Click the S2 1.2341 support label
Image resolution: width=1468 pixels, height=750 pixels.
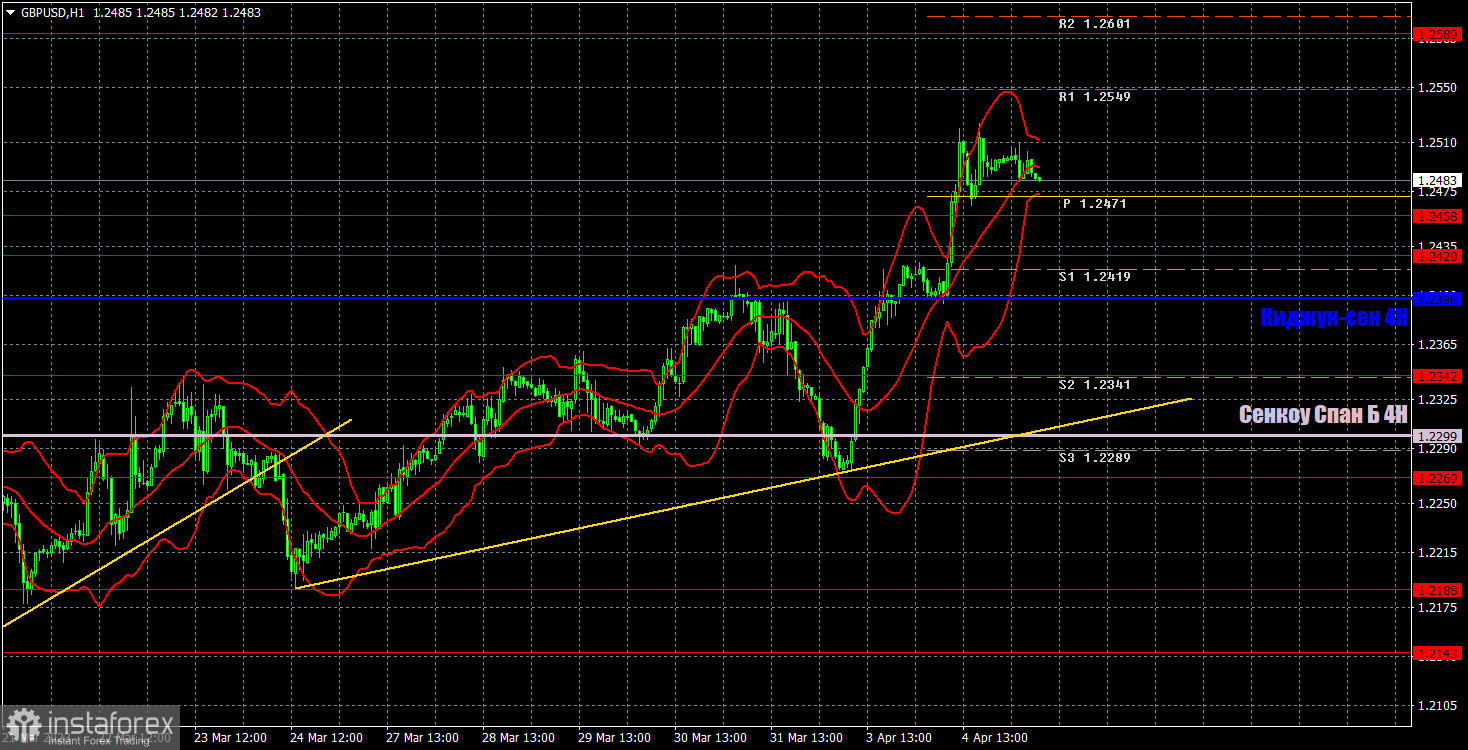[1094, 385]
